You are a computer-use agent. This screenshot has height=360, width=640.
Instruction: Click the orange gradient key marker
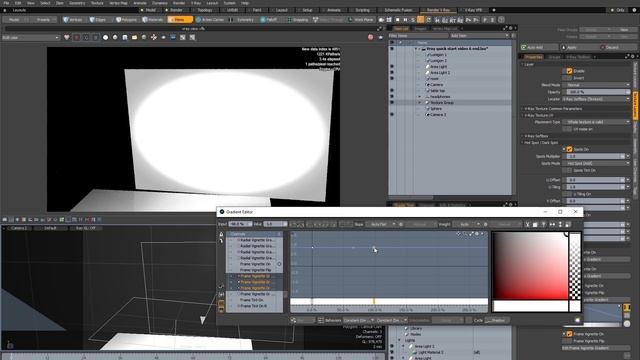pos(374,301)
